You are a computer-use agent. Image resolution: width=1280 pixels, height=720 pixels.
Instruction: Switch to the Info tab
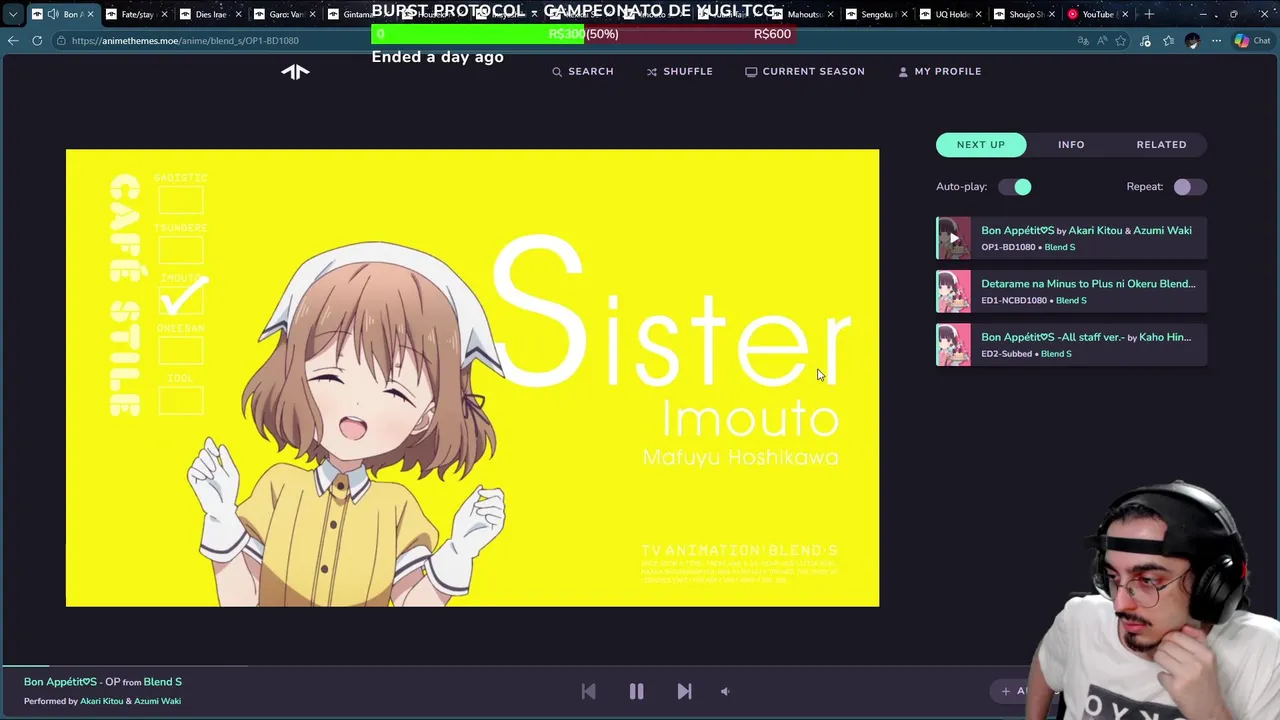[1071, 145]
